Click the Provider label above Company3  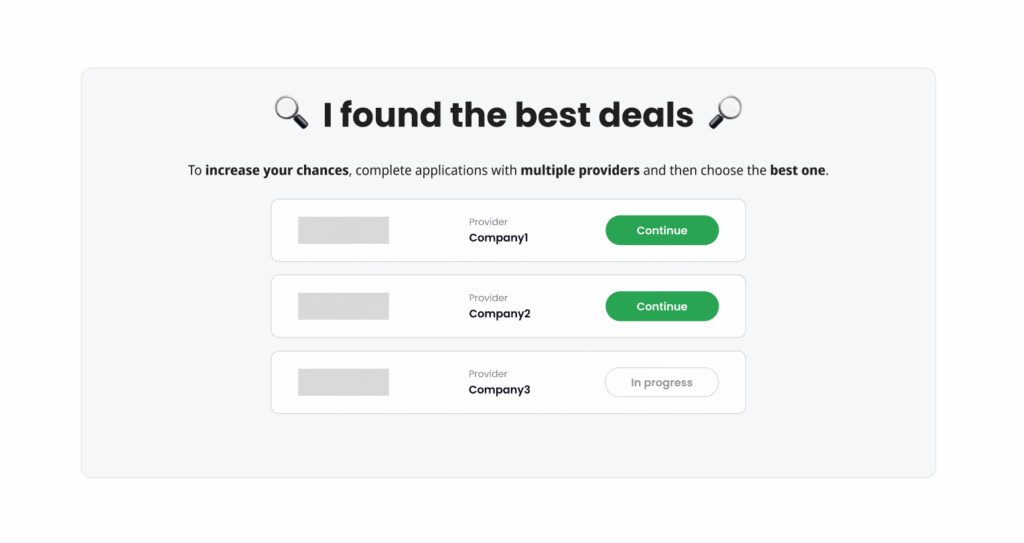click(x=488, y=374)
